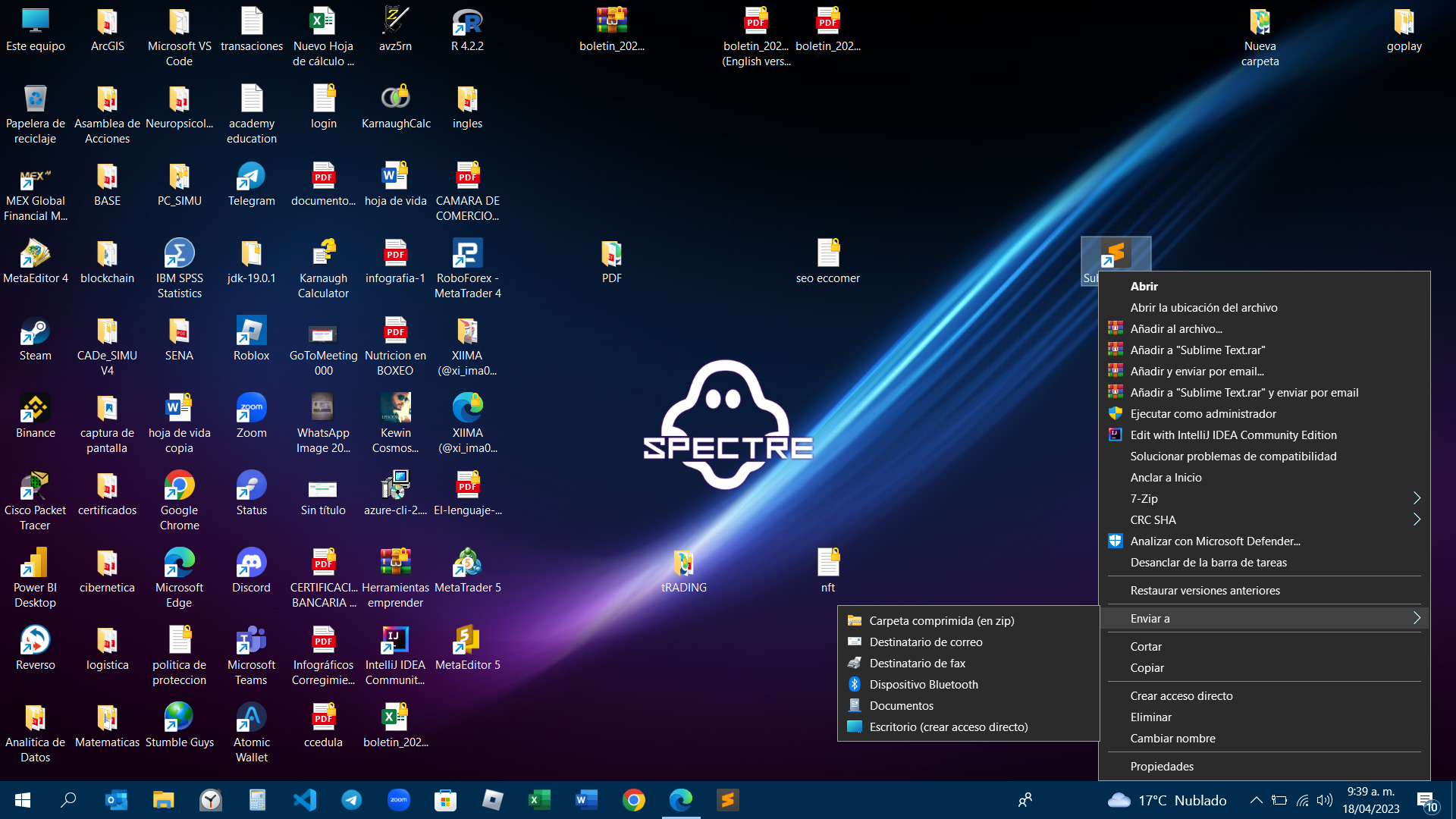
Task: Select Anclar a Inicio
Action: [1264, 477]
